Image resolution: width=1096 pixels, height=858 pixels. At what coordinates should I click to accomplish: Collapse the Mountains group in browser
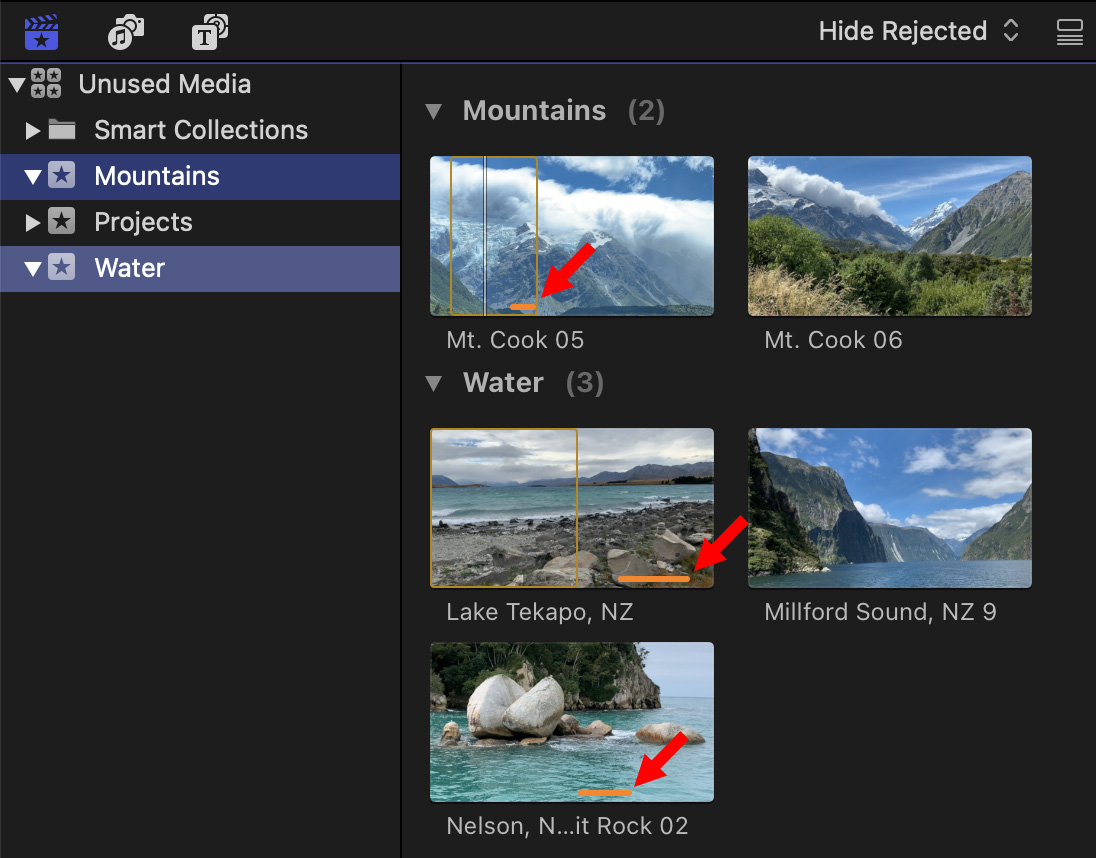click(x=433, y=111)
